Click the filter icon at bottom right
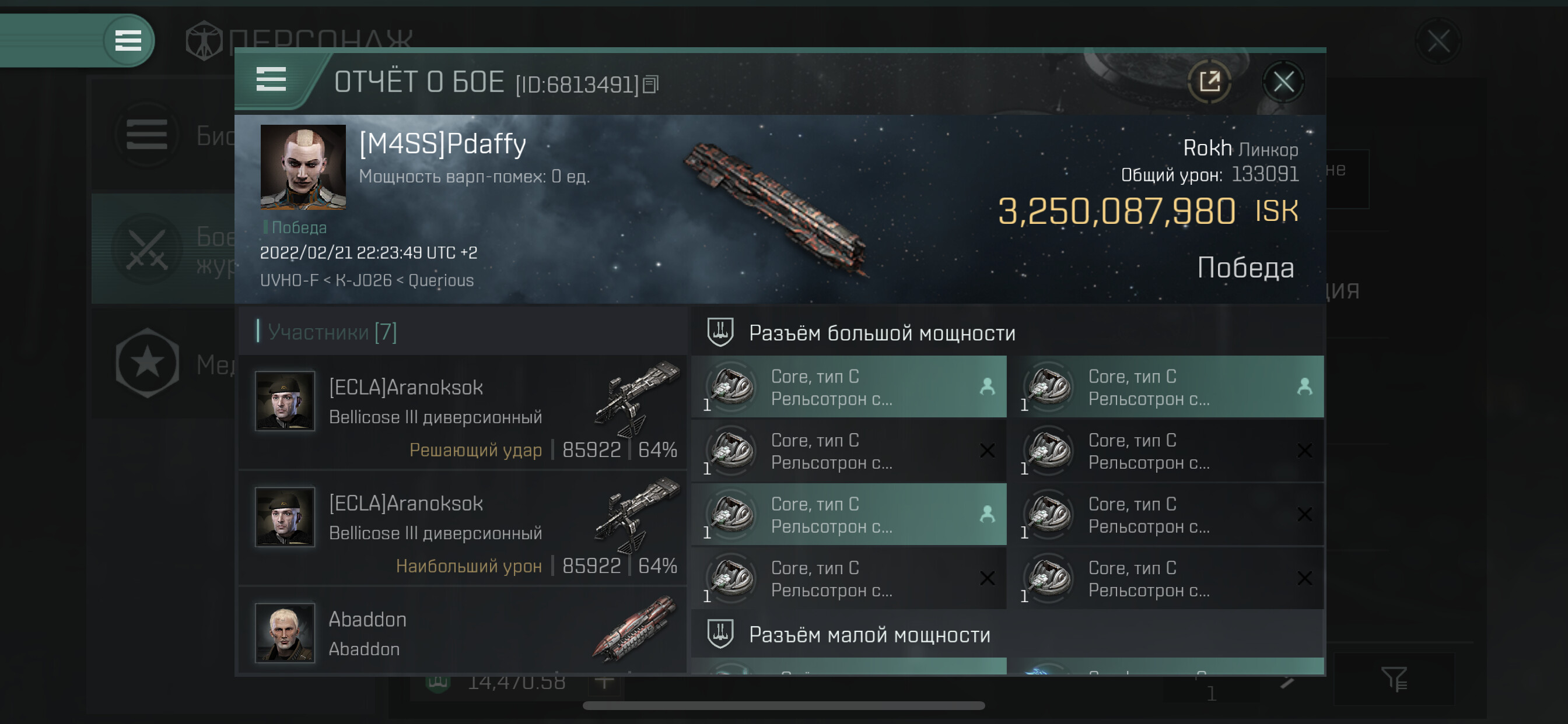This screenshot has height=724, width=1568. [1394, 679]
